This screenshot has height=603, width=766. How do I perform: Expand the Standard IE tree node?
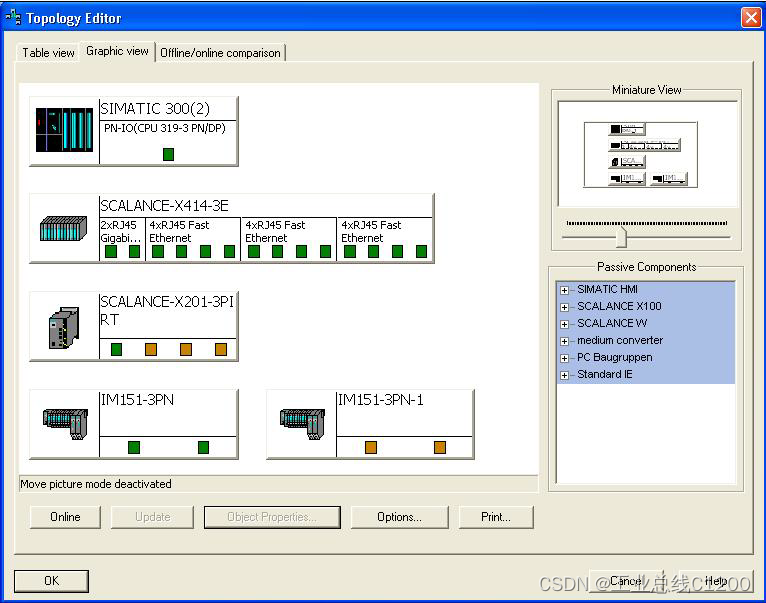click(564, 375)
